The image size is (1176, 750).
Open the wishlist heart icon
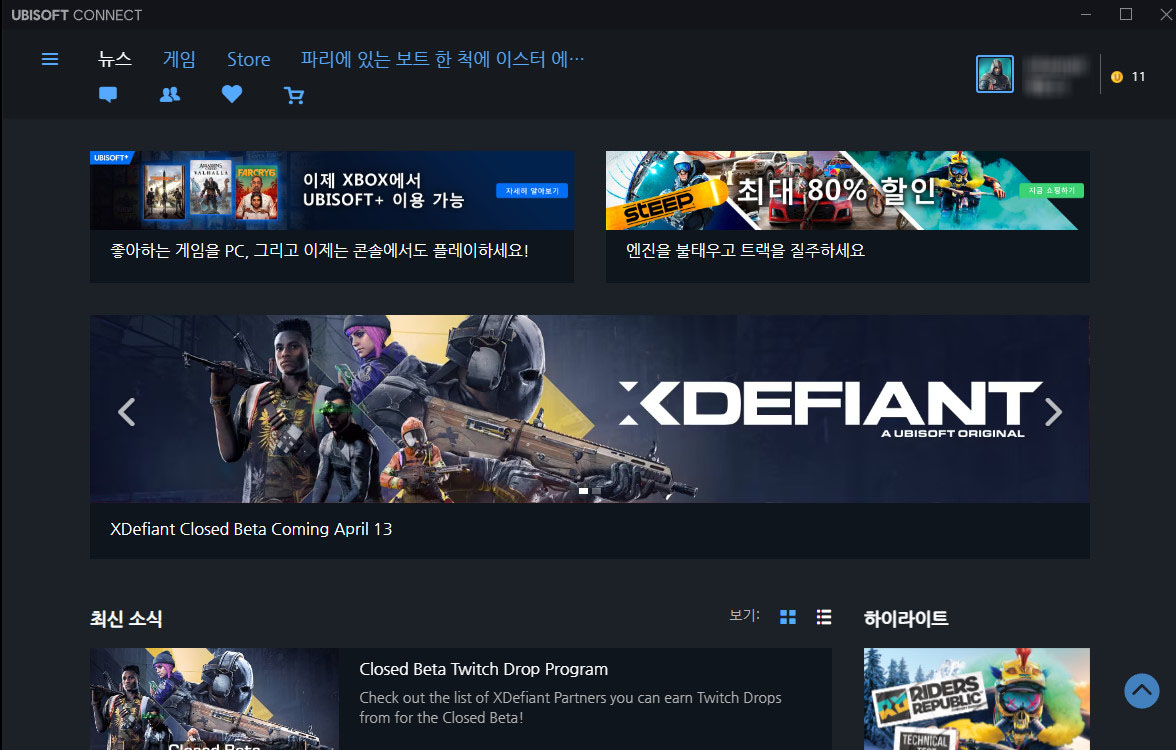click(x=232, y=94)
